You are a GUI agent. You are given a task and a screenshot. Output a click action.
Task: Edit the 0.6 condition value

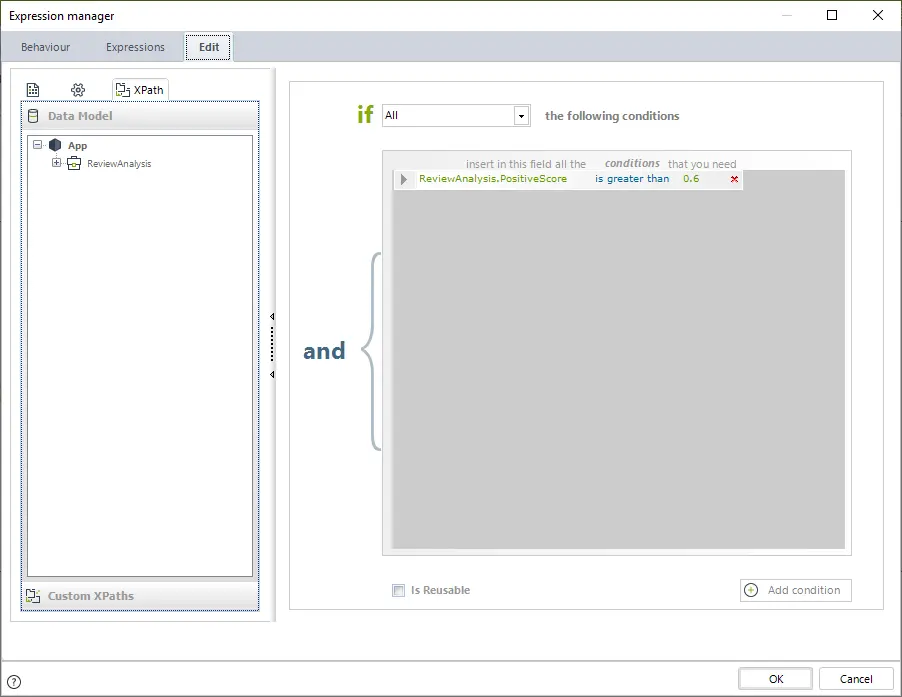pyautogui.click(x=691, y=179)
